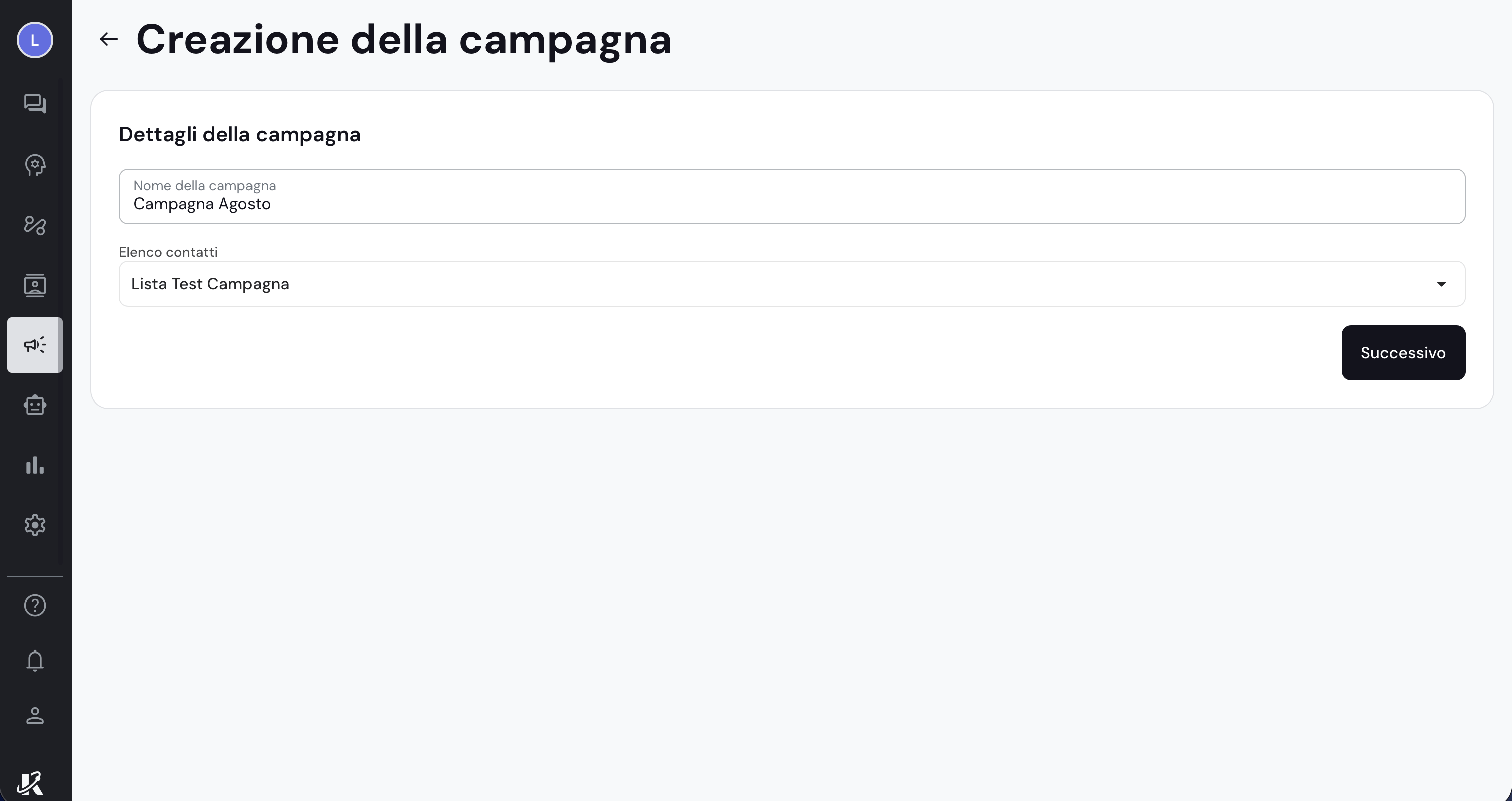Select the campaigns megaphone icon
This screenshot has height=801, width=1512.
tap(35, 345)
